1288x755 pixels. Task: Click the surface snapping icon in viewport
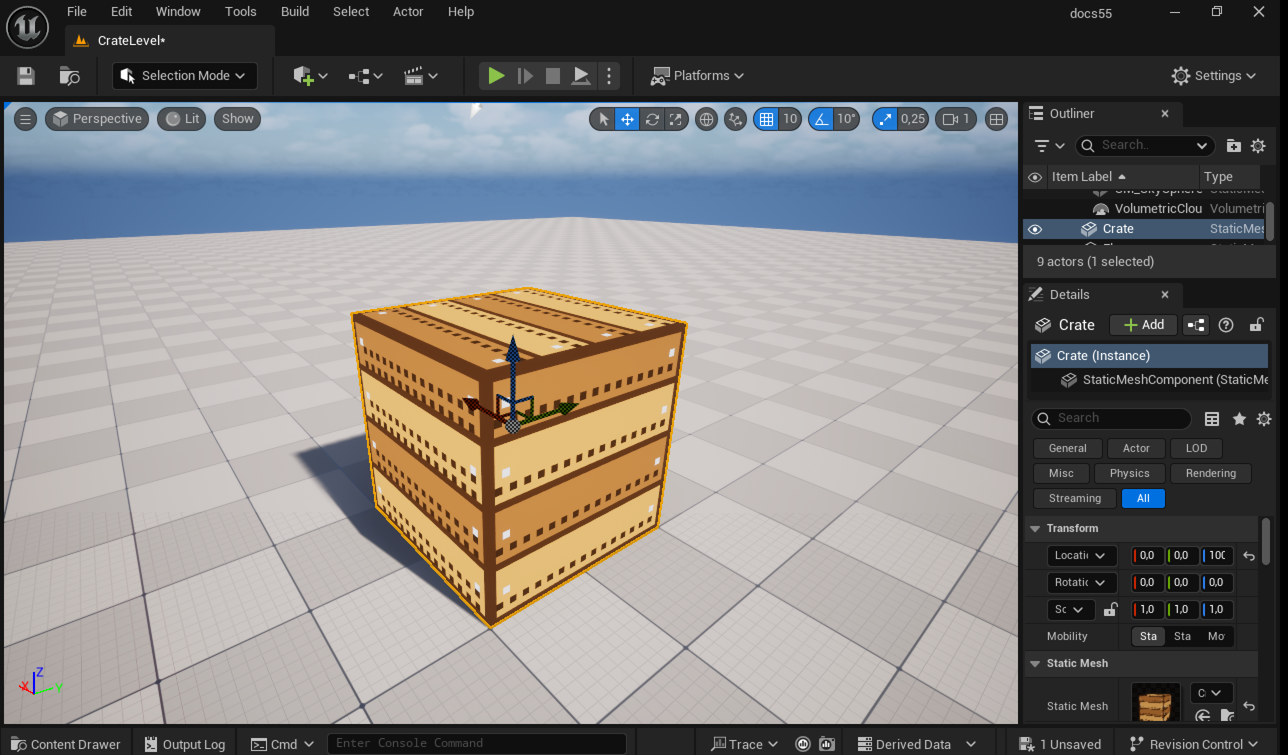pyautogui.click(x=736, y=119)
